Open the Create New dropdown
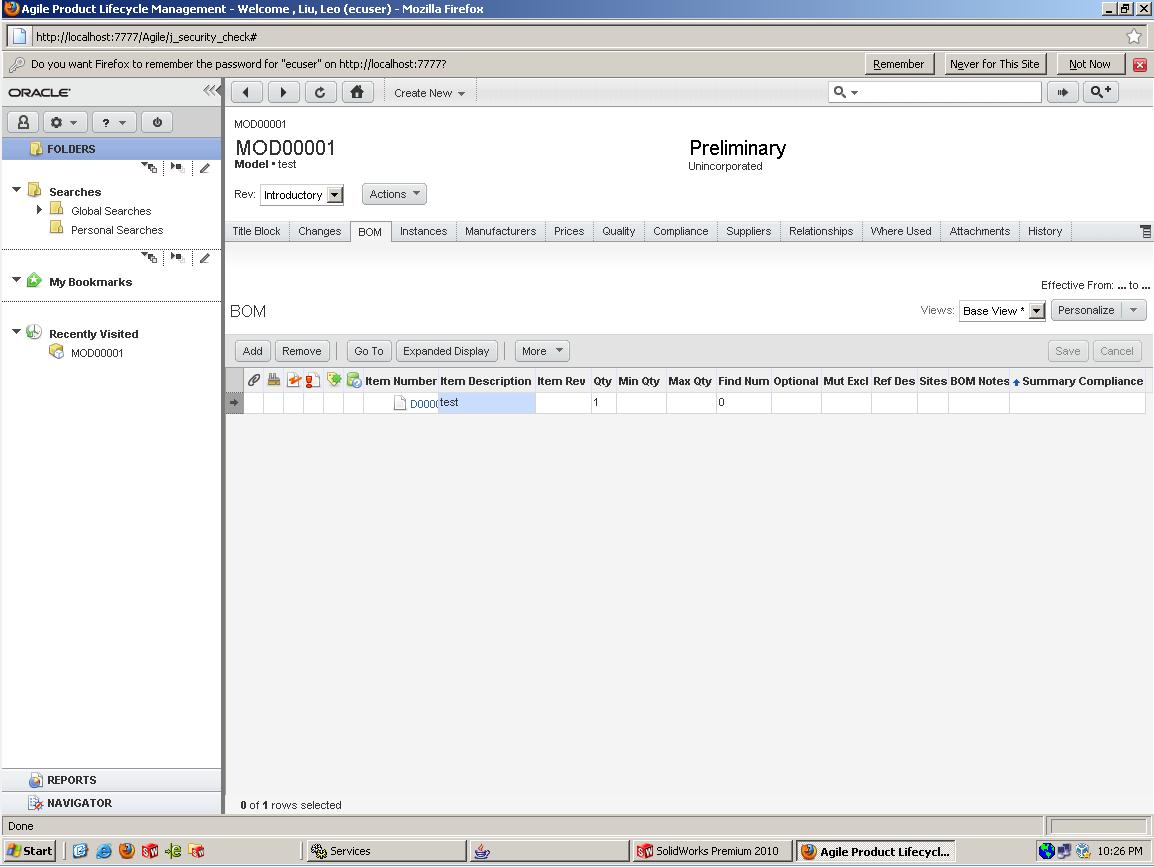The height and width of the screenshot is (867, 1154). tap(429, 93)
